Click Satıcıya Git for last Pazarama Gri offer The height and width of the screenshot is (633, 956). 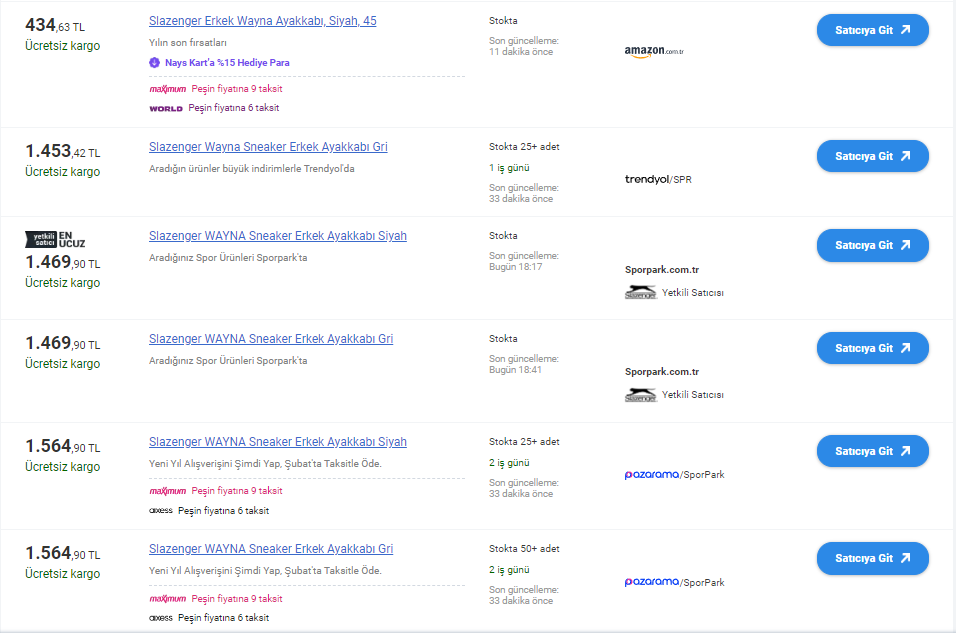[872, 558]
